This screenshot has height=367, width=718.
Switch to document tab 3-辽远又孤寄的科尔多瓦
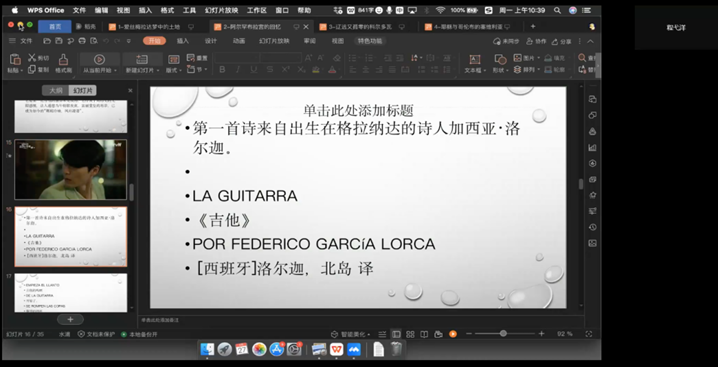coord(359,27)
